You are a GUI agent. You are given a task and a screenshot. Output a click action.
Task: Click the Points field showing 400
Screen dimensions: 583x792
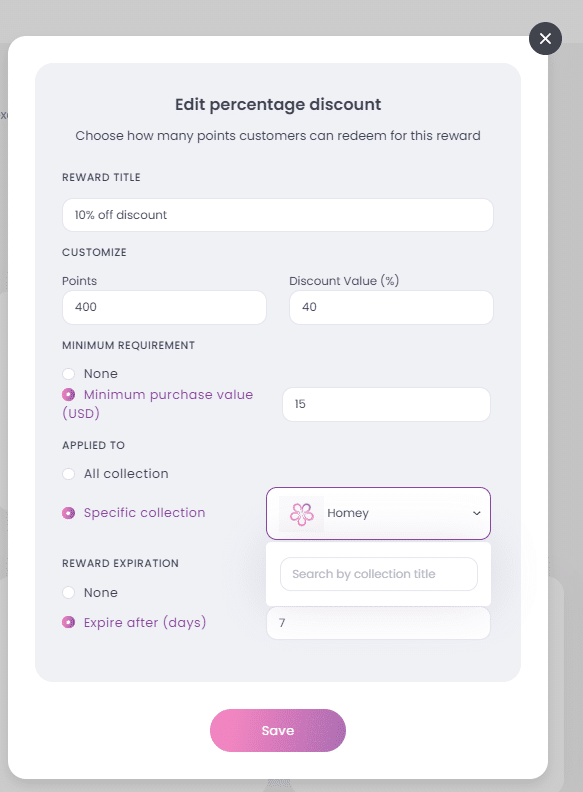click(x=164, y=307)
